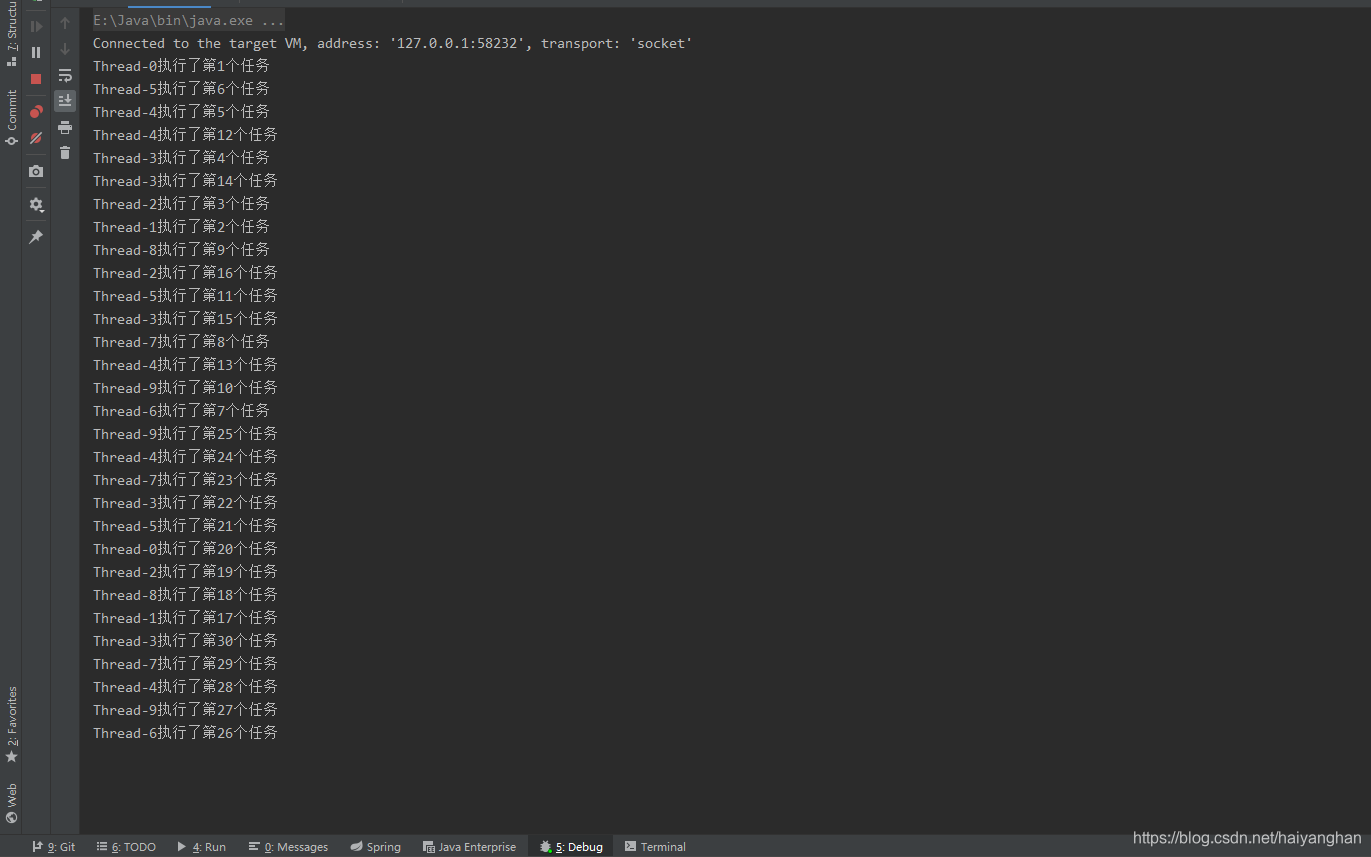
Task: Click line 'Thread-9执行了第10个任务'
Action: [185, 388]
